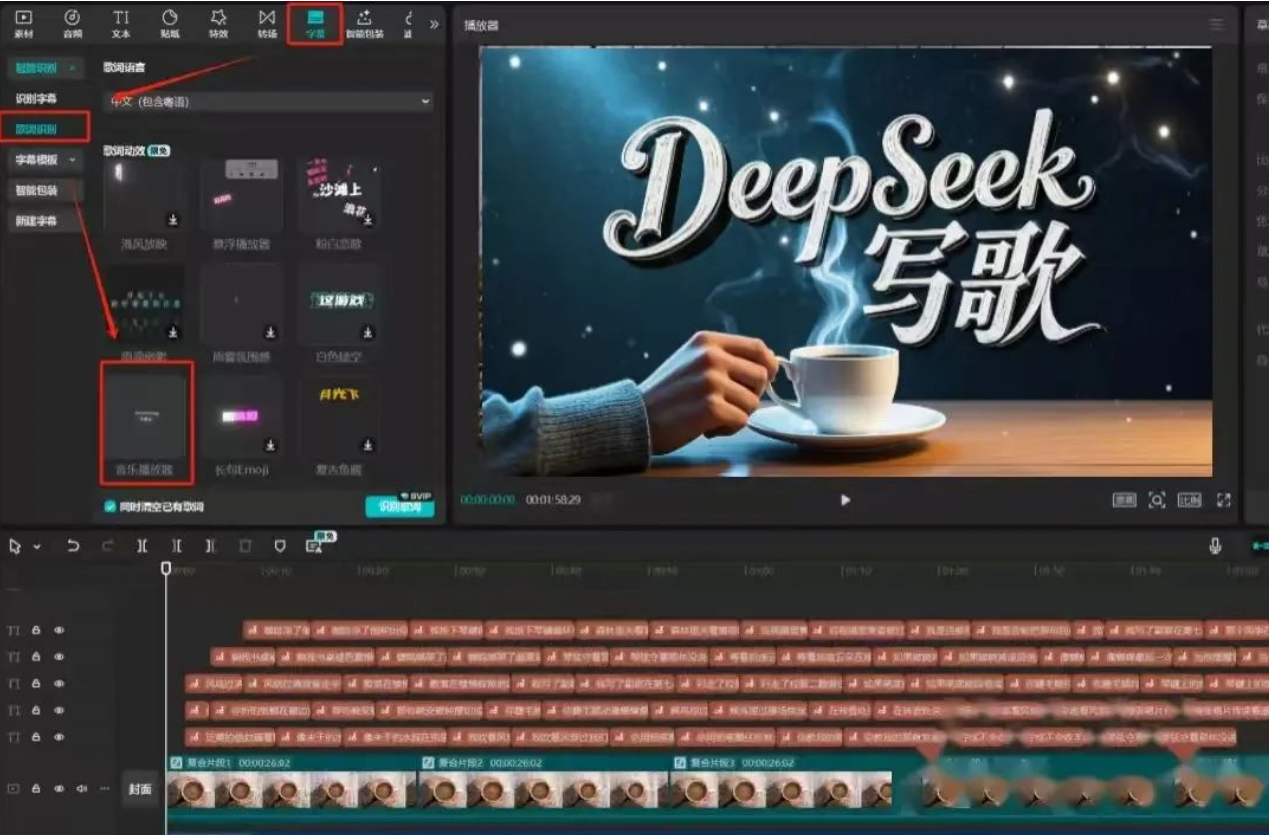Viewport: 1269px width, 835px height.
Task: Choose the 海风放映 lyric effect thumbnail
Action: pos(144,194)
